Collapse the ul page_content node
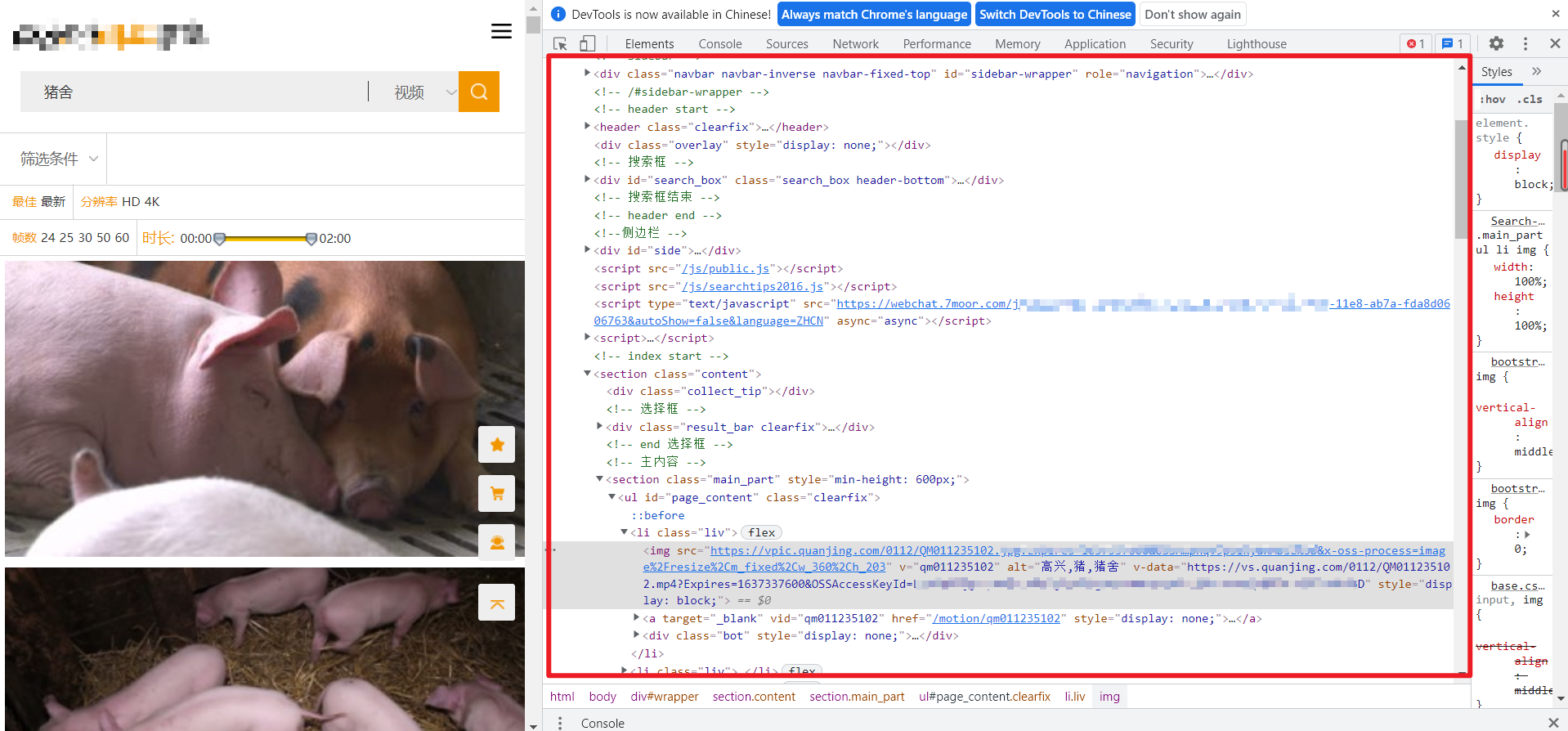This screenshot has width=1568, height=731. tap(612, 497)
